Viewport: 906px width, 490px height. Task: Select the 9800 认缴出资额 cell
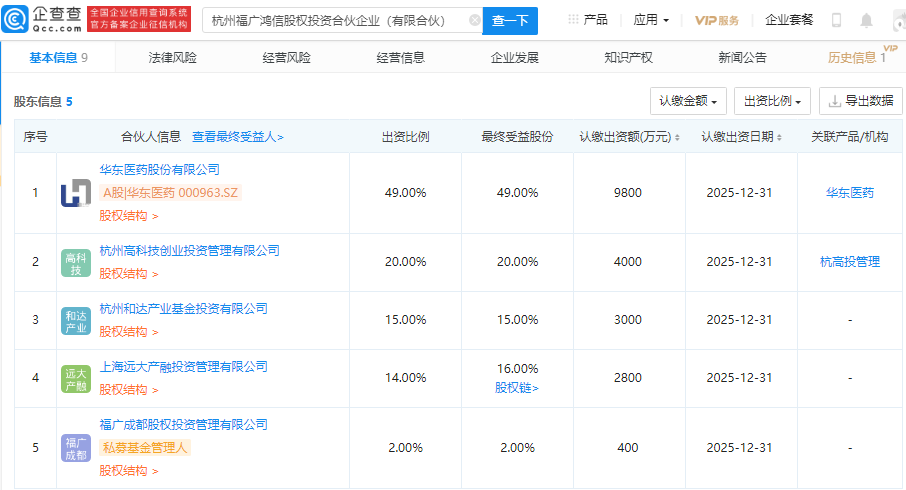click(627, 192)
